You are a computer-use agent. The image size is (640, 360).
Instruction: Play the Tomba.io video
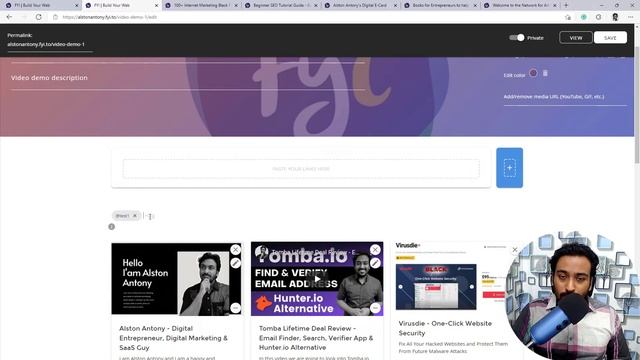[317, 279]
